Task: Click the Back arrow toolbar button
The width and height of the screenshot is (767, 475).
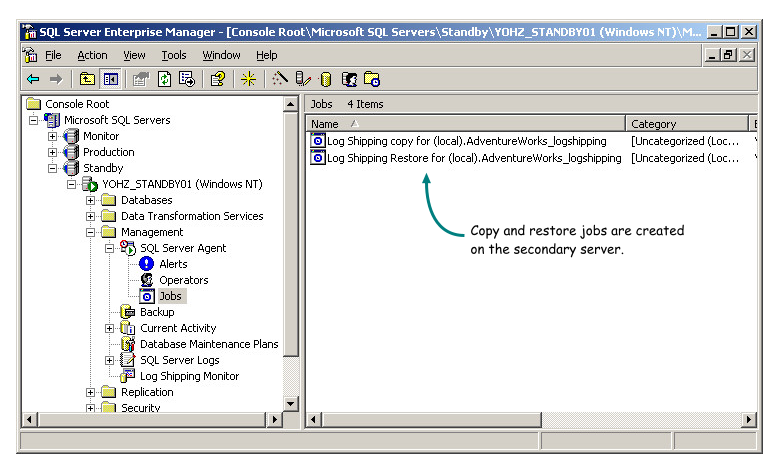Action: (33, 79)
